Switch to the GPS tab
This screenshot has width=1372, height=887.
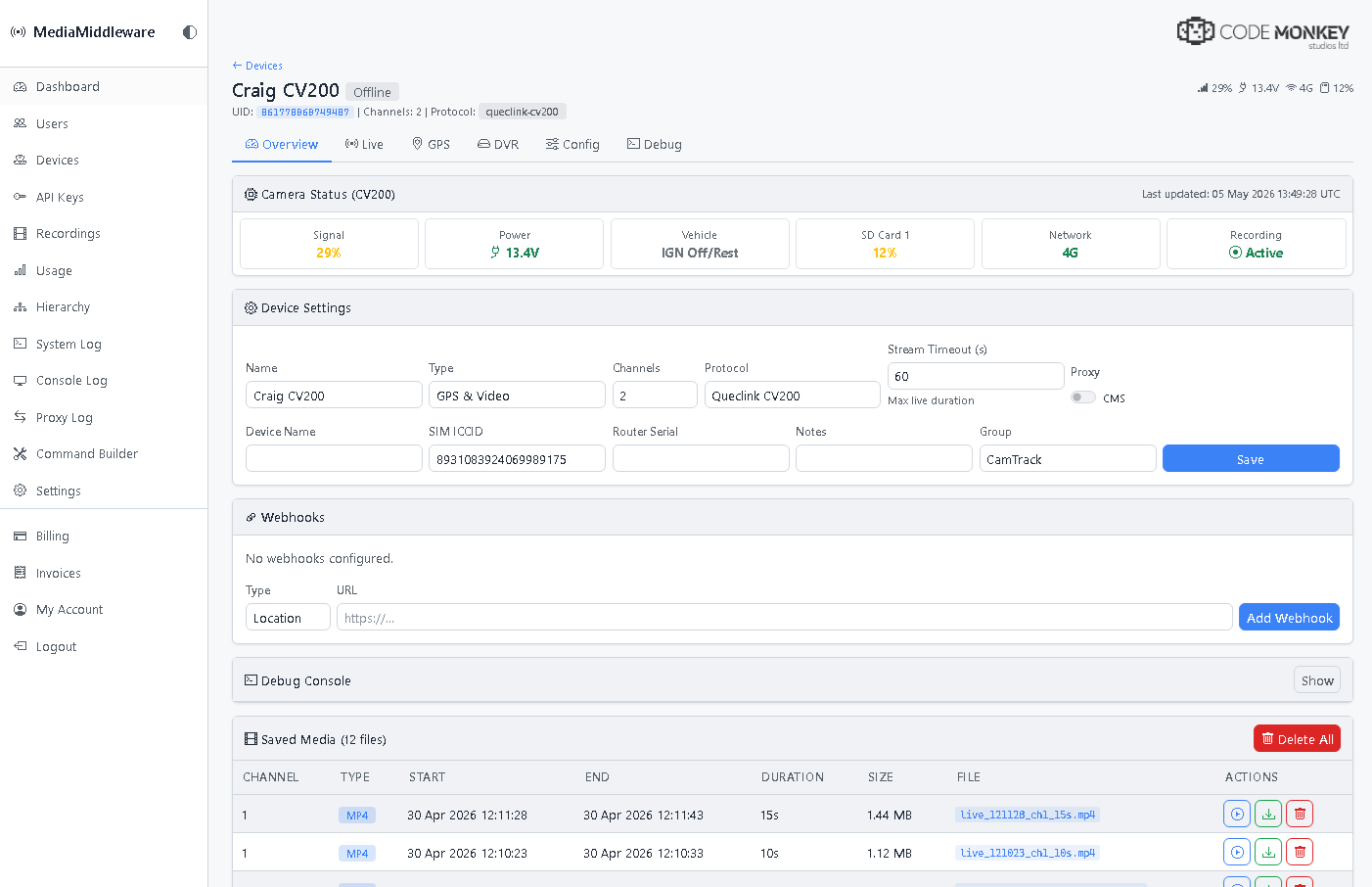(431, 144)
